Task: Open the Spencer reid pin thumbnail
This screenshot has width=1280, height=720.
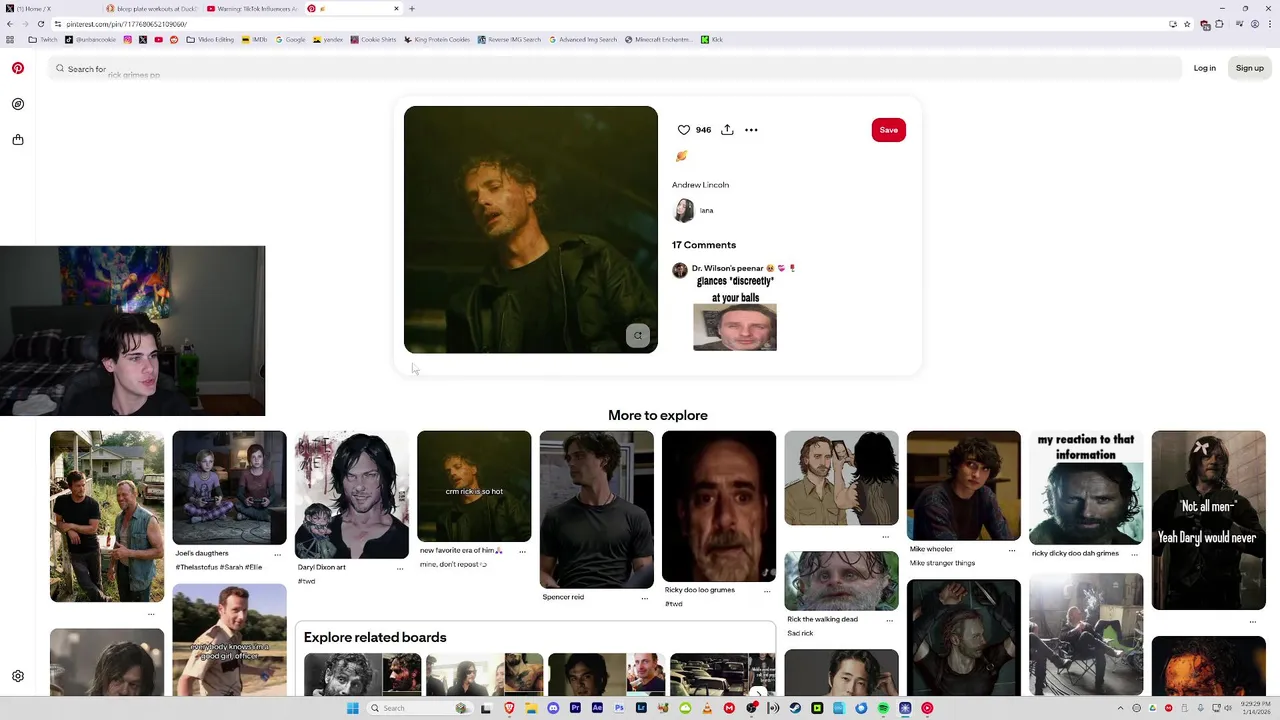Action: point(597,510)
